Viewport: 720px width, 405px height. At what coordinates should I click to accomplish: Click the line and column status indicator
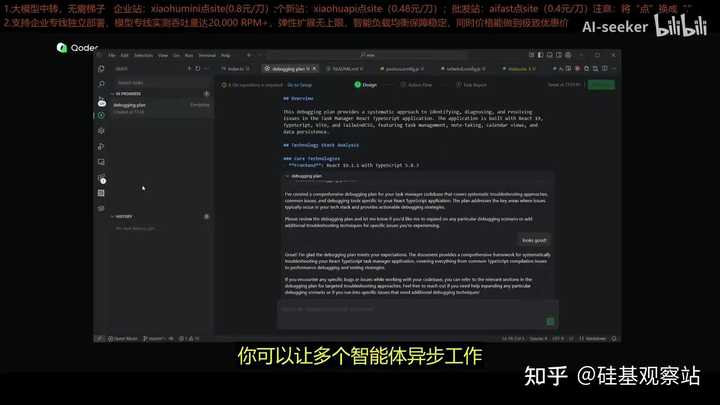[x=512, y=339]
